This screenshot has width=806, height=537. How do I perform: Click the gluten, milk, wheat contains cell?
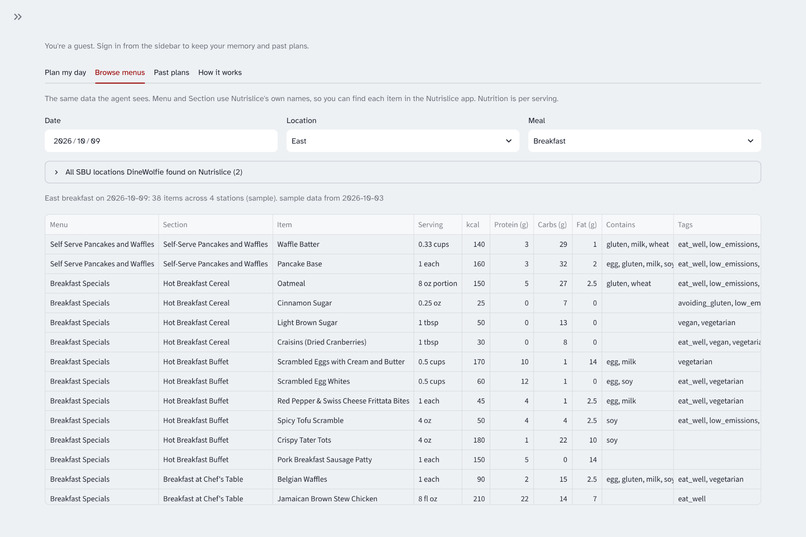(x=637, y=244)
